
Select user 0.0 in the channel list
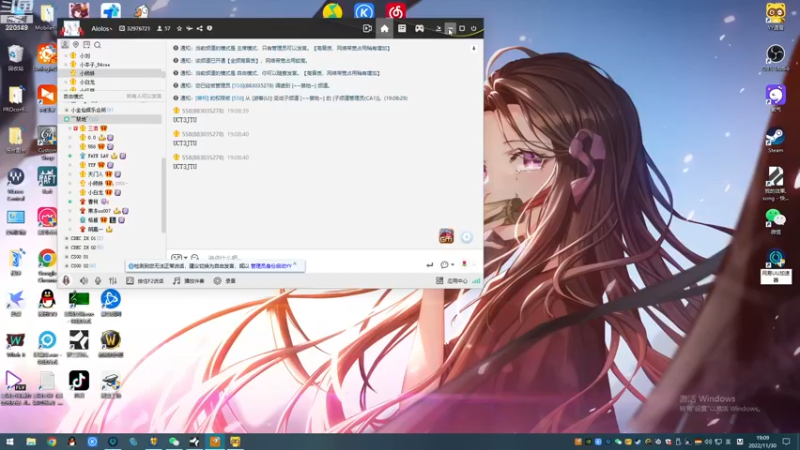coord(92,137)
